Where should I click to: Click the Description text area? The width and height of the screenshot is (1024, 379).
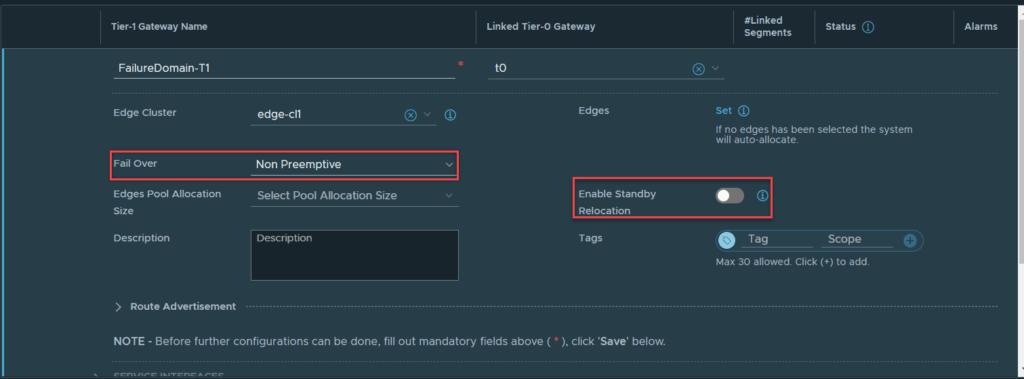355,255
